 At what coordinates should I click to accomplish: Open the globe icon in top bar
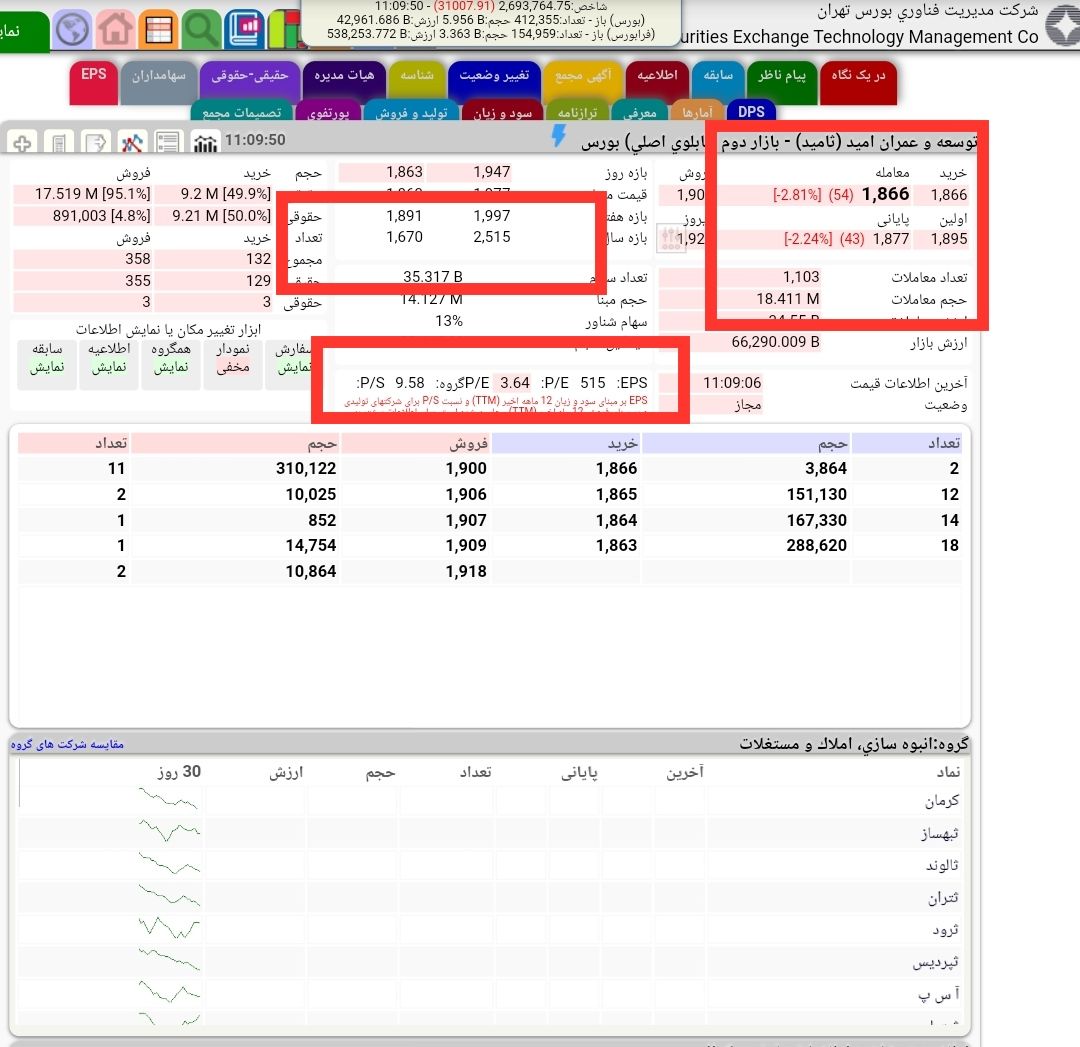pyautogui.click(x=72, y=30)
